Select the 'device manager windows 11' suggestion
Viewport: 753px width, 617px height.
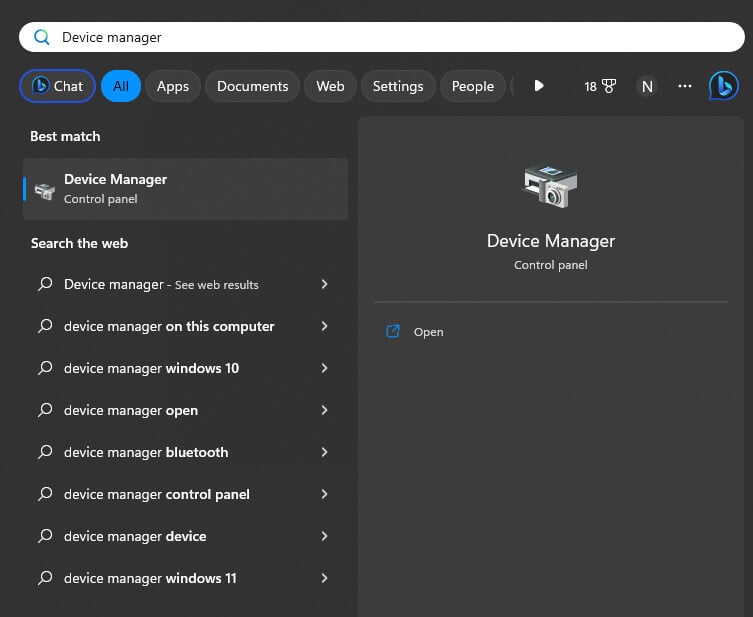[x=150, y=578]
